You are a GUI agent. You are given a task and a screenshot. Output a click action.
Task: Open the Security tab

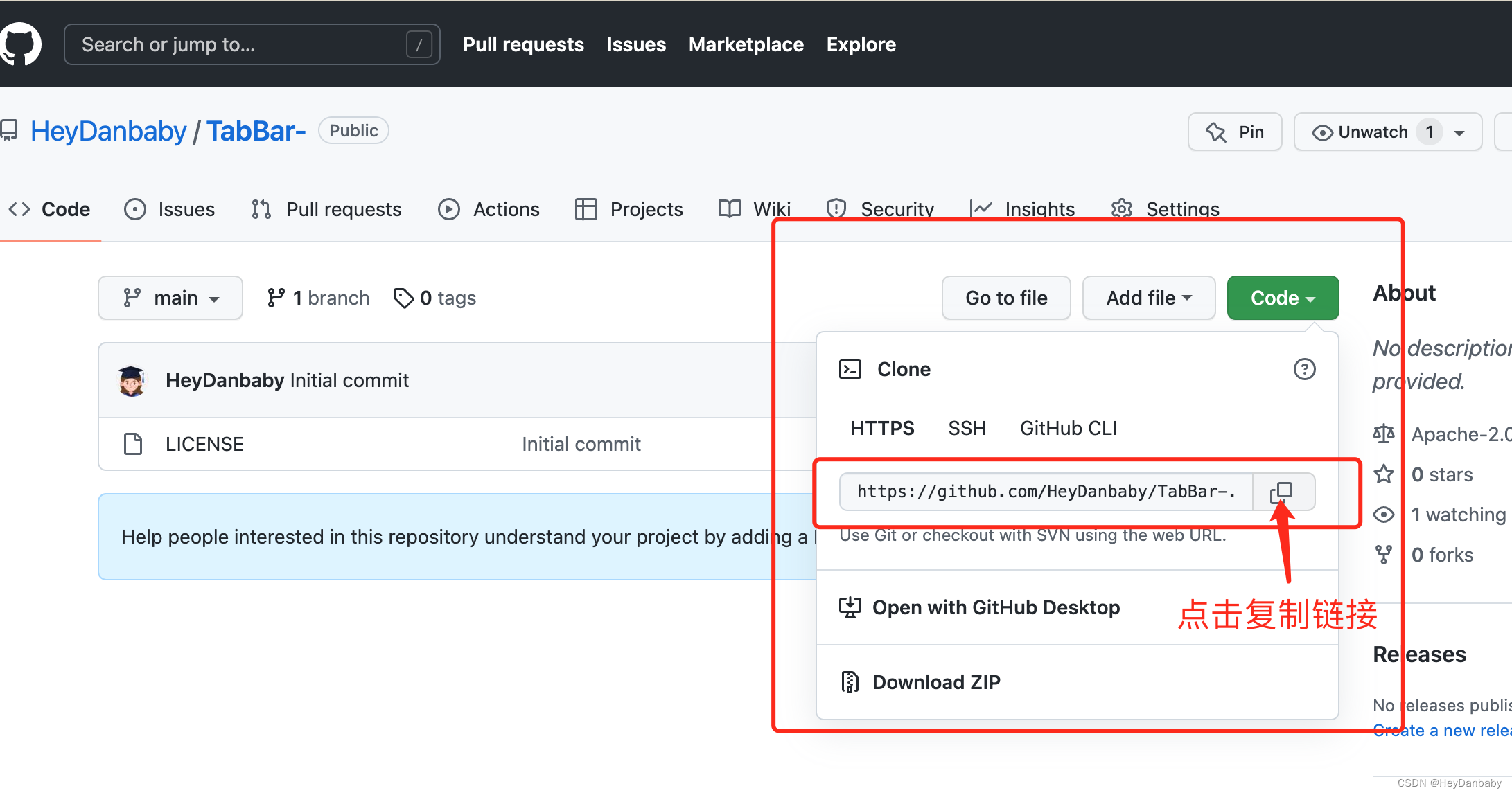click(x=879, y=209)
